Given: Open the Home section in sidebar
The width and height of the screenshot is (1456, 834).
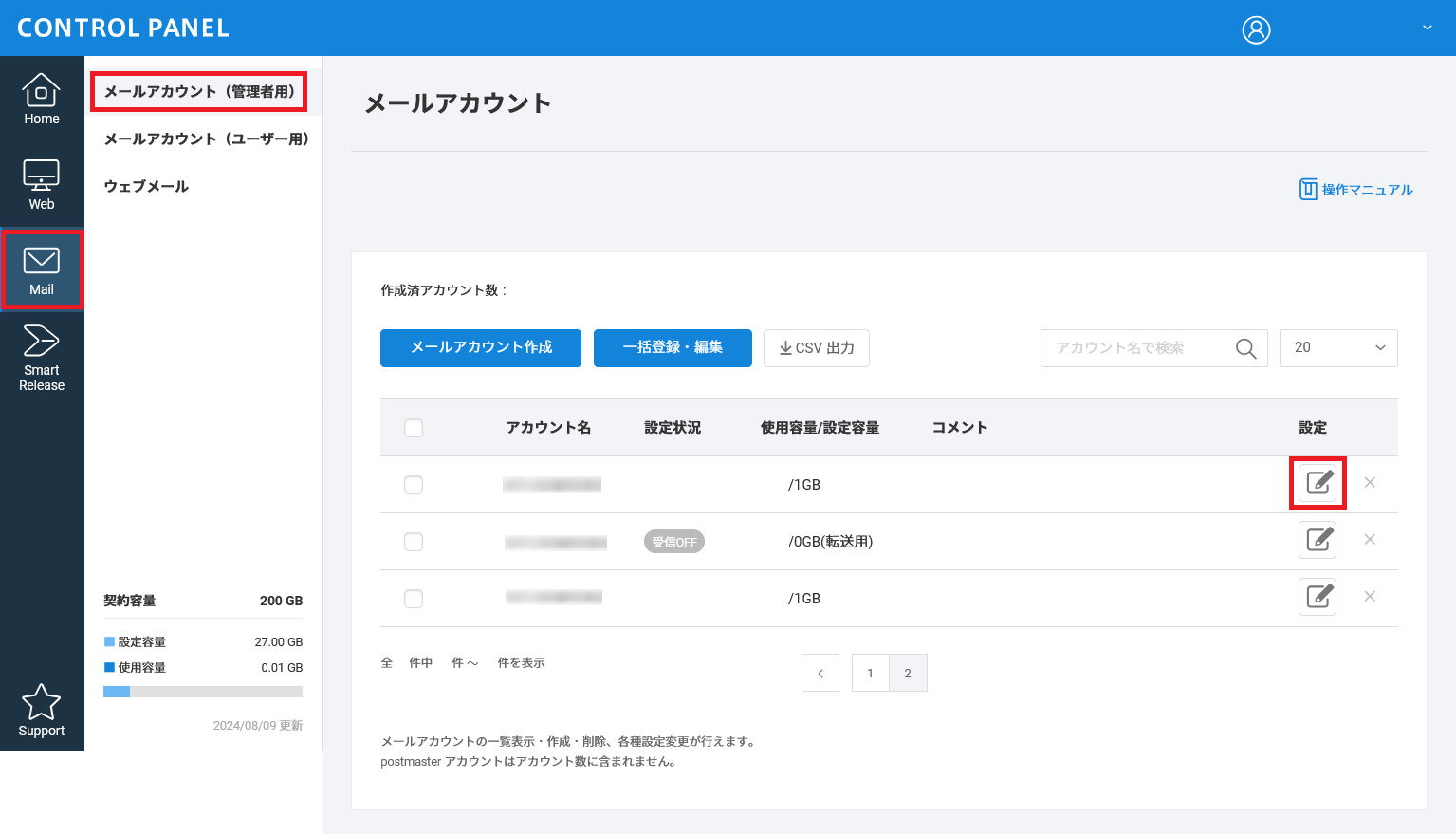Looking at the screenshot, I should (42, 99).
